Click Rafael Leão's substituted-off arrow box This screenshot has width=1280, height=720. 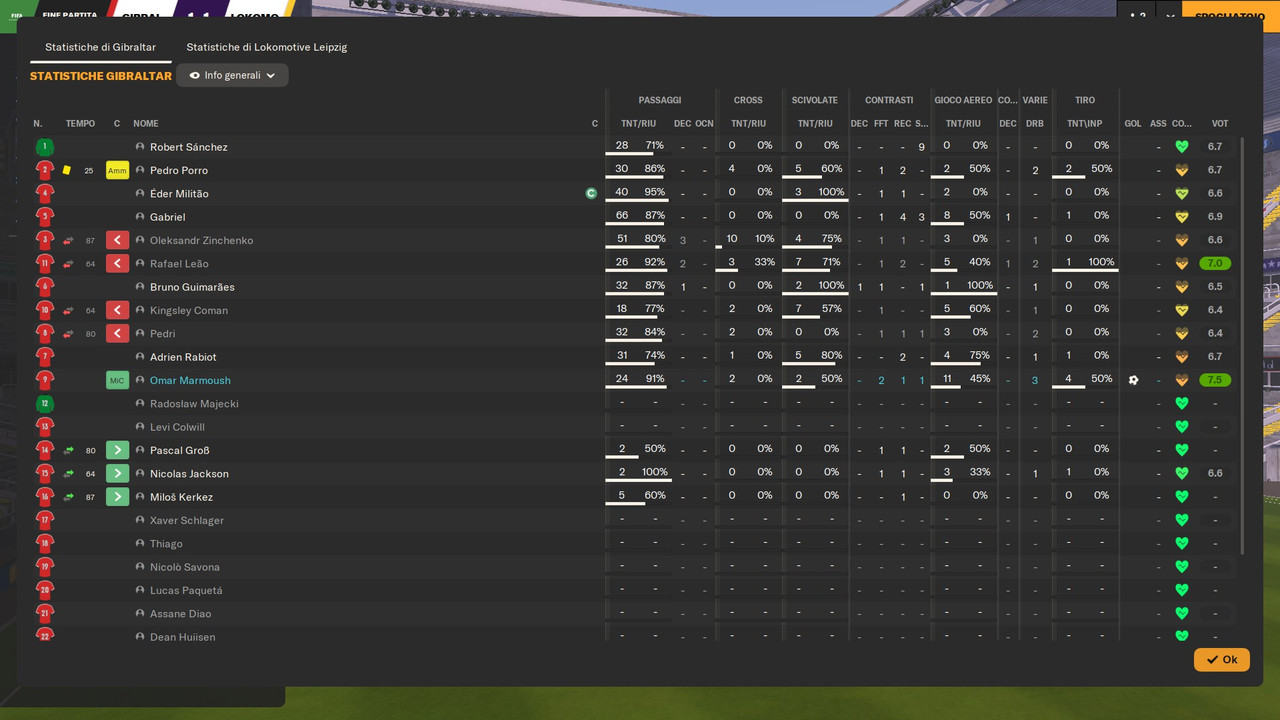pos(117,263)
